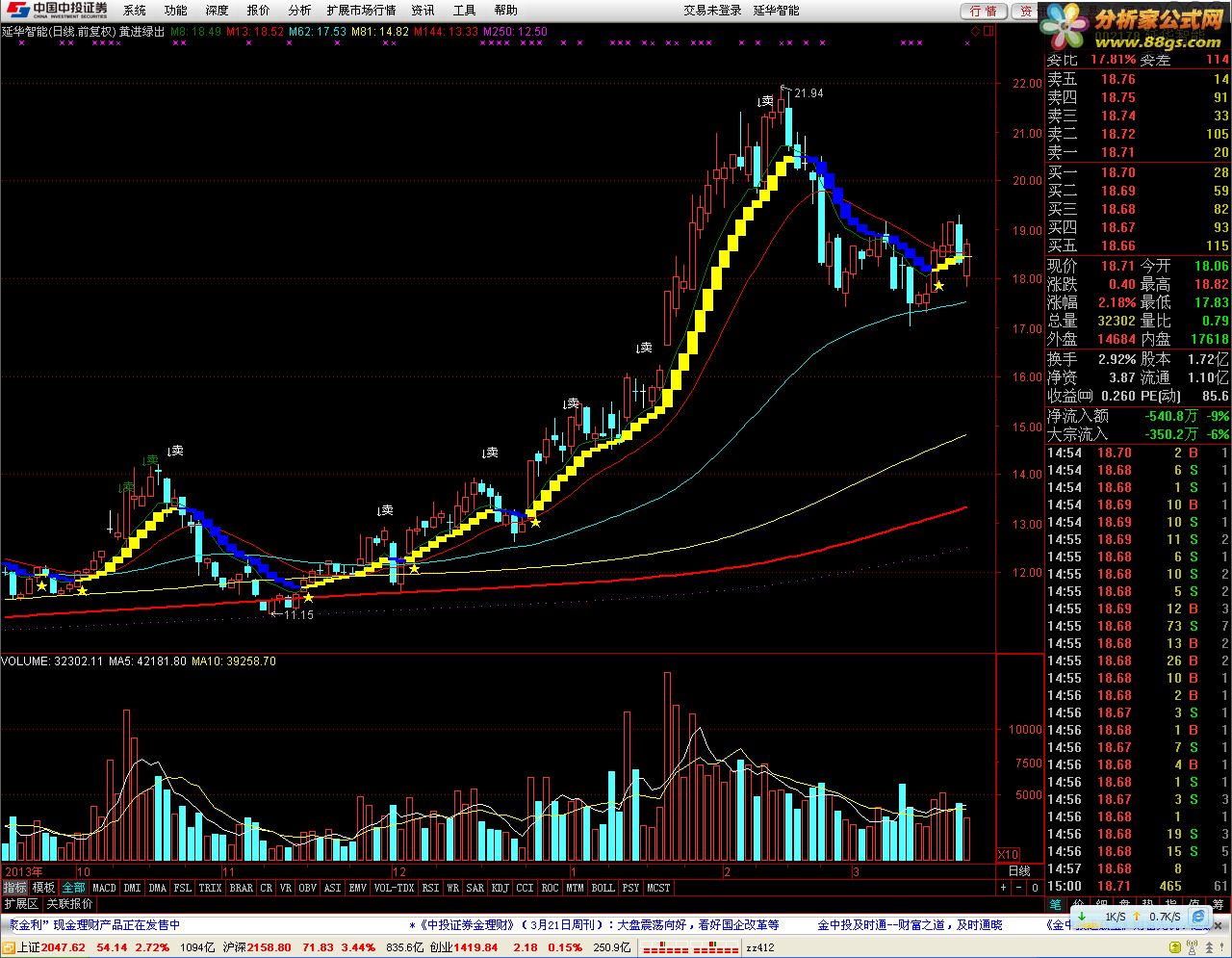Viewport: 1232px width, 958px height.
Task: Switch indicator to CCI
Action: [525, 888]
